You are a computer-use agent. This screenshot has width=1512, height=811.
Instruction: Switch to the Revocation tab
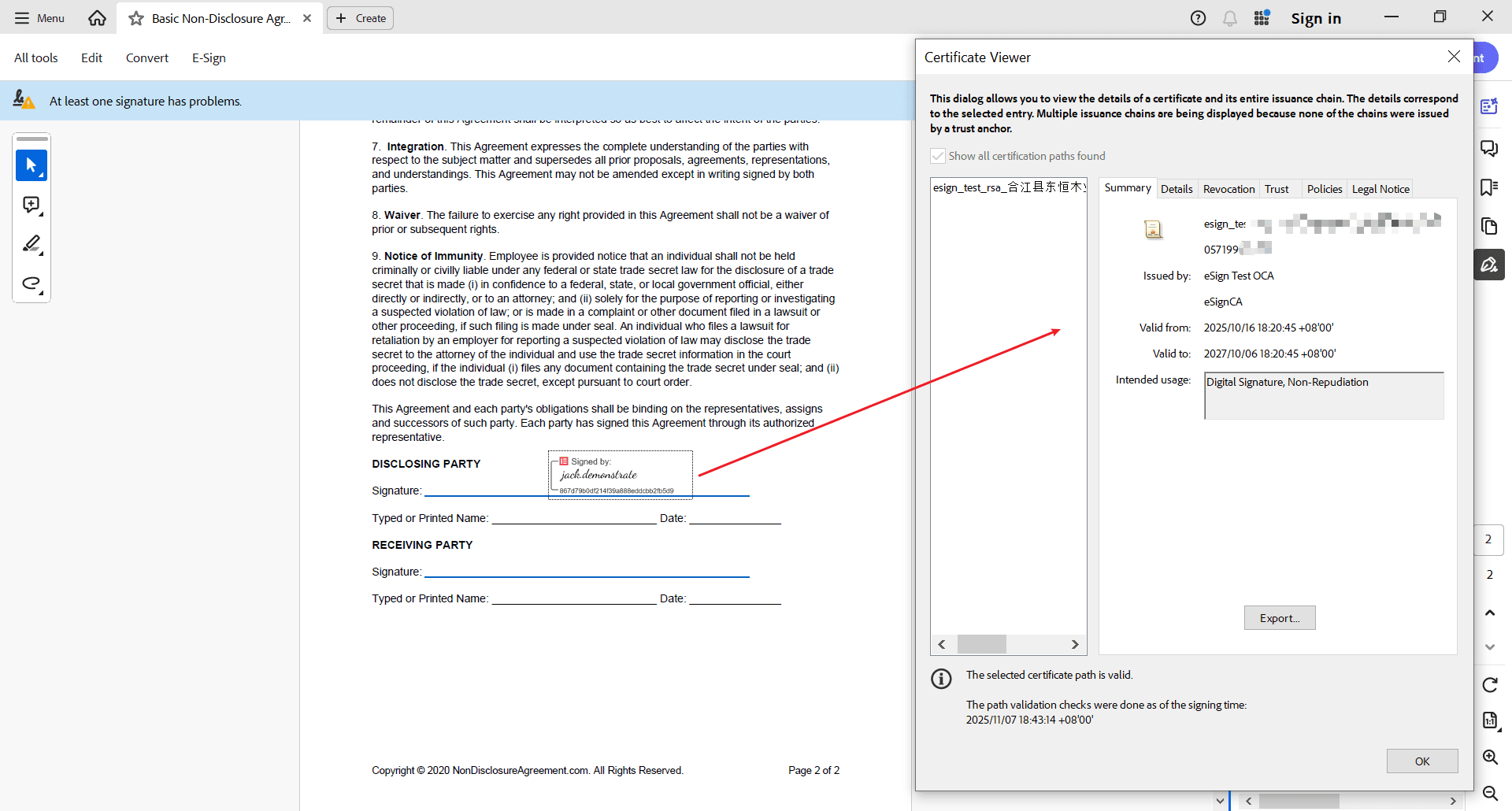pos(1228,189)
